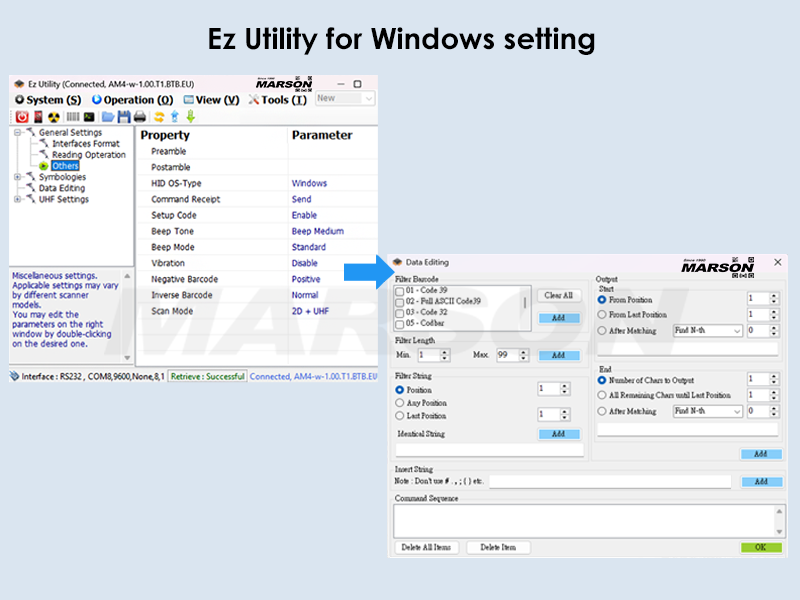800x600 pixels.
Task: Click the Data Editing window title icon
Action: coord(397,262)
